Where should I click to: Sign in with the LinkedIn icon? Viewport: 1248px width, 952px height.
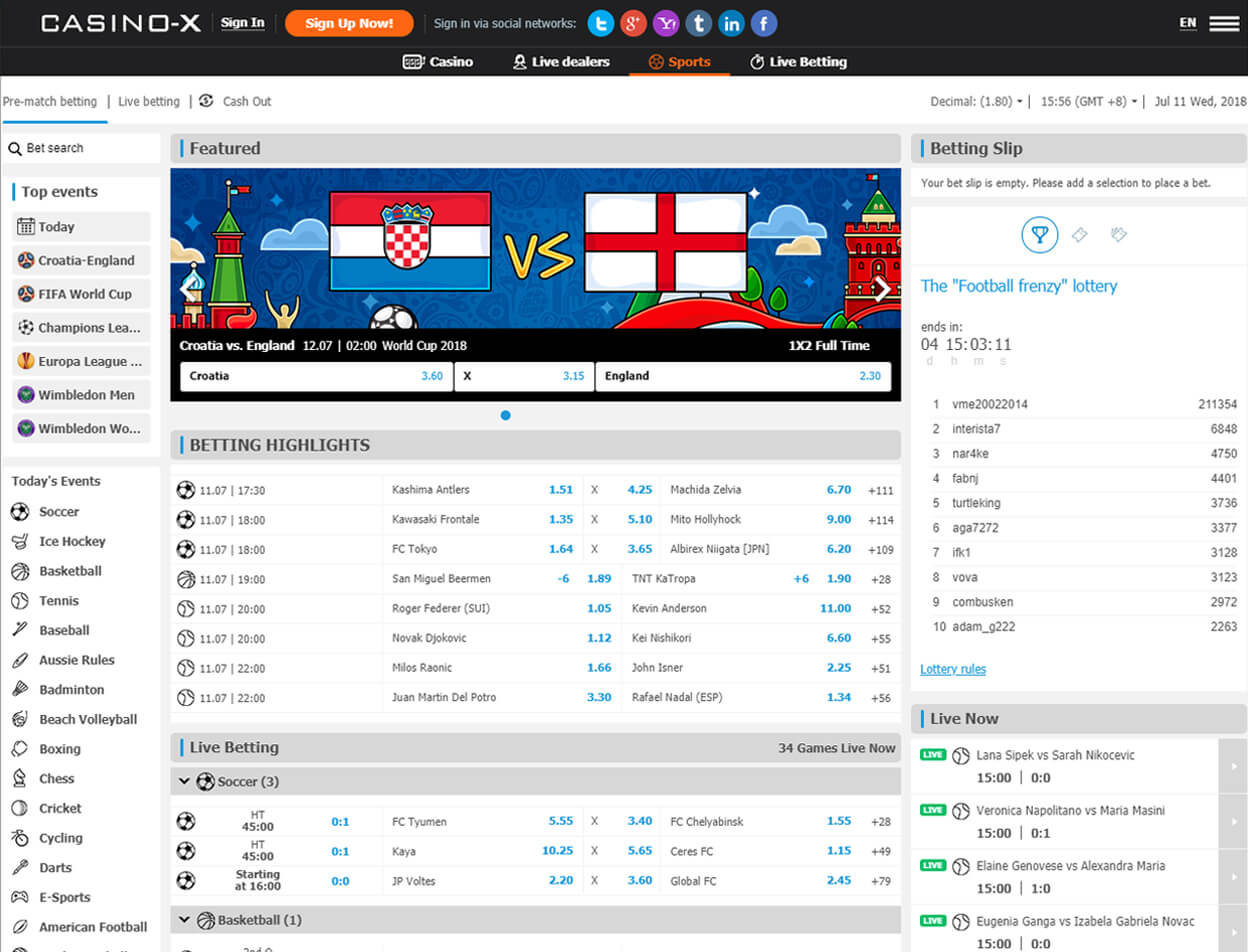point(731,23)
